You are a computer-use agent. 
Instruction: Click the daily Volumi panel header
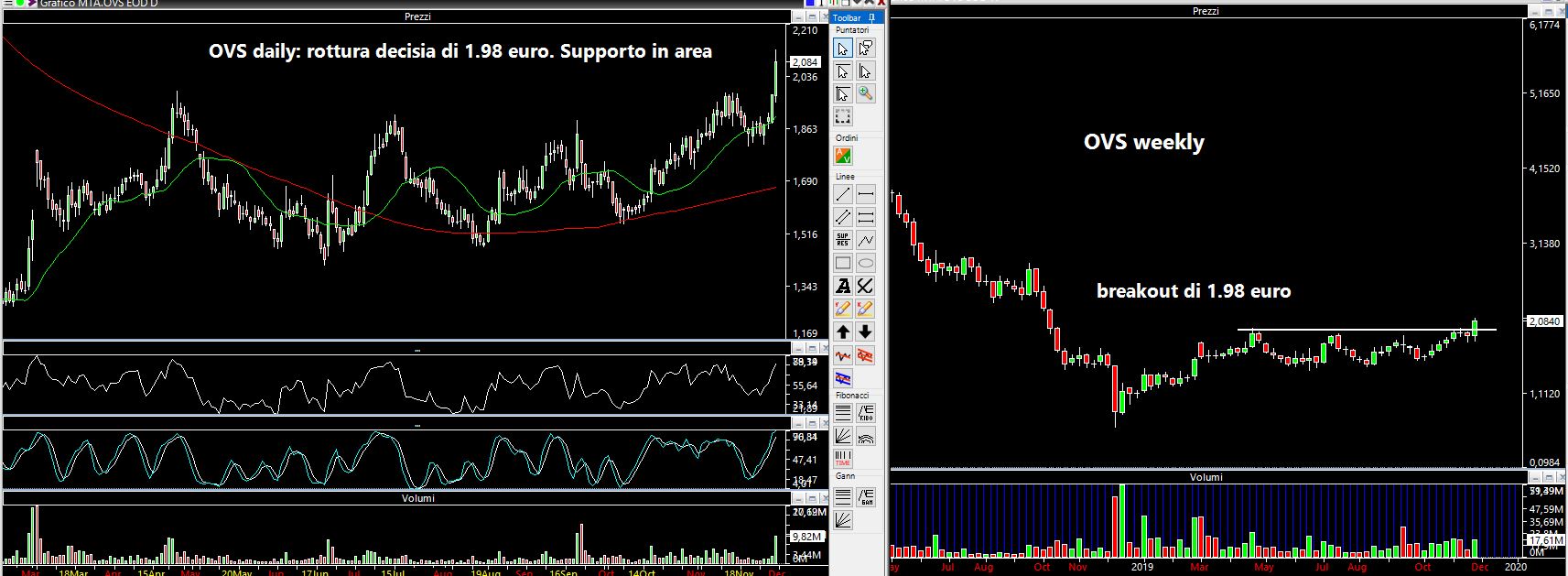click(417, 498)
